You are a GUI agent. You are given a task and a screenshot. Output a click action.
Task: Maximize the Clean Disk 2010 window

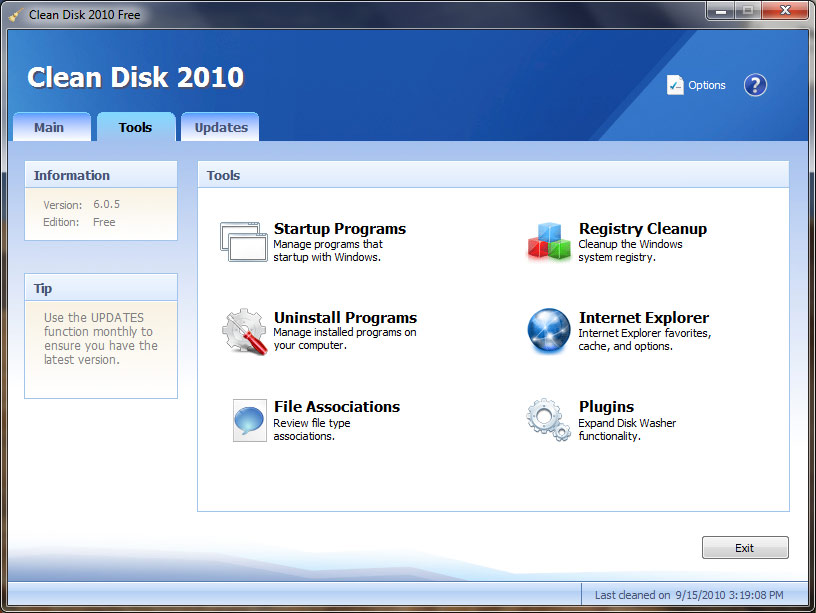click(x=748, y=10)
